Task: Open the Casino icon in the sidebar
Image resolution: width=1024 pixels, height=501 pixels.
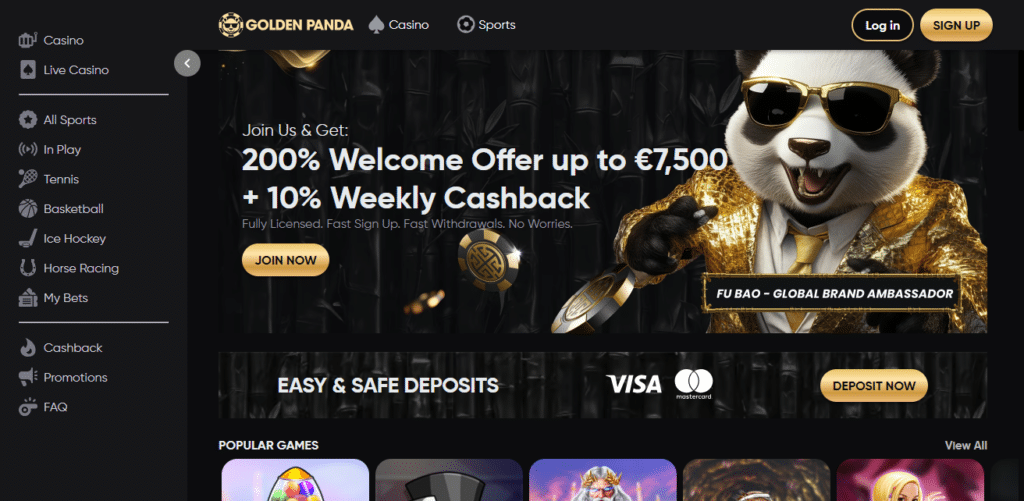Action: pos(27,40)
